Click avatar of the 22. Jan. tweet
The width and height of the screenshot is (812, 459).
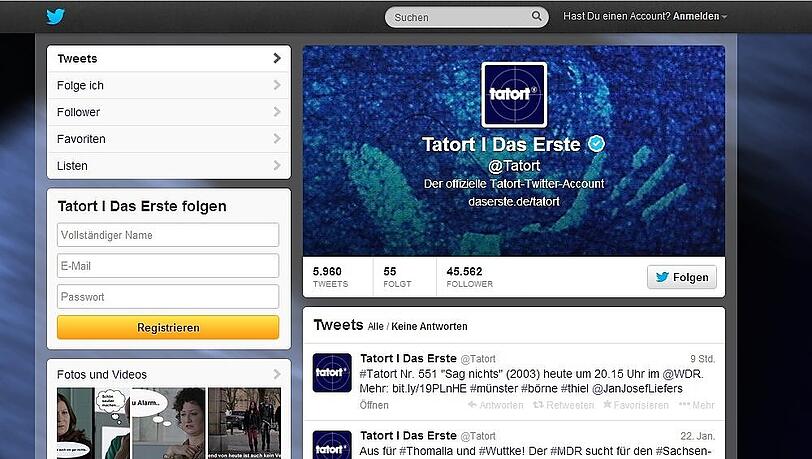(x=332, y=444)
